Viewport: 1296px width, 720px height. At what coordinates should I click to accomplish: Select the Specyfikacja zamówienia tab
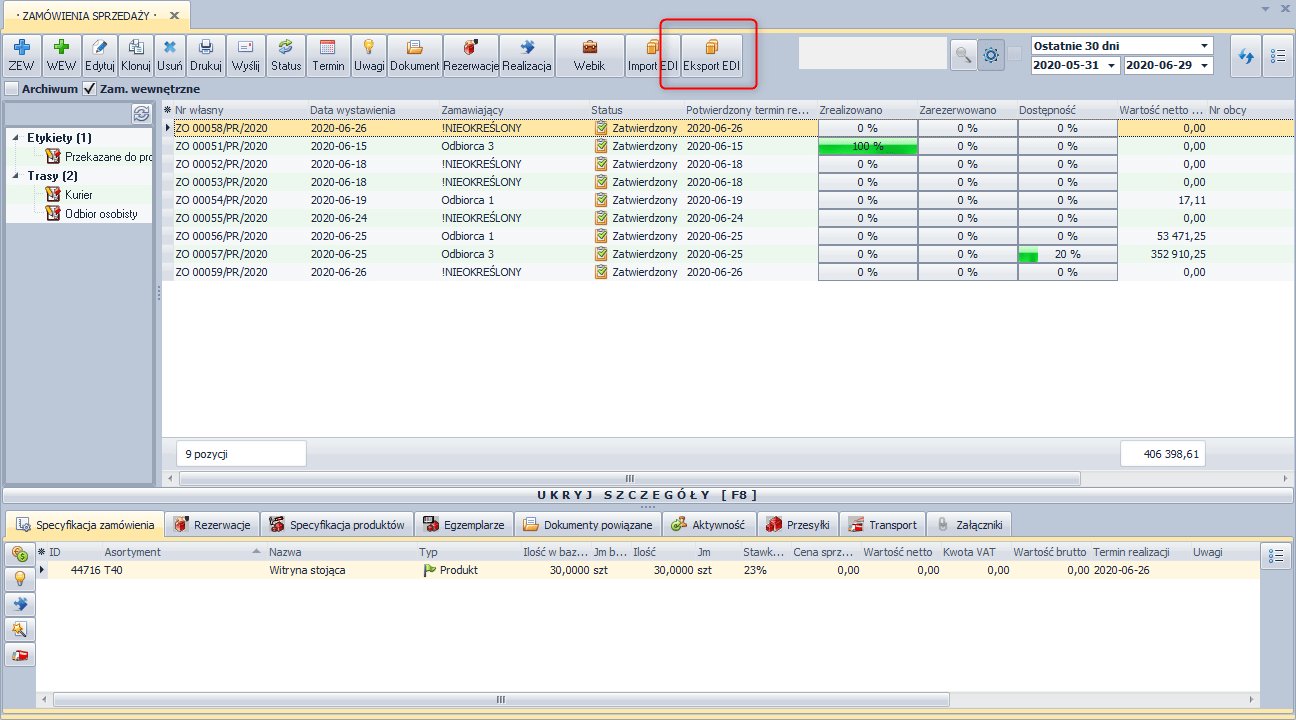[x=85, y=524]
